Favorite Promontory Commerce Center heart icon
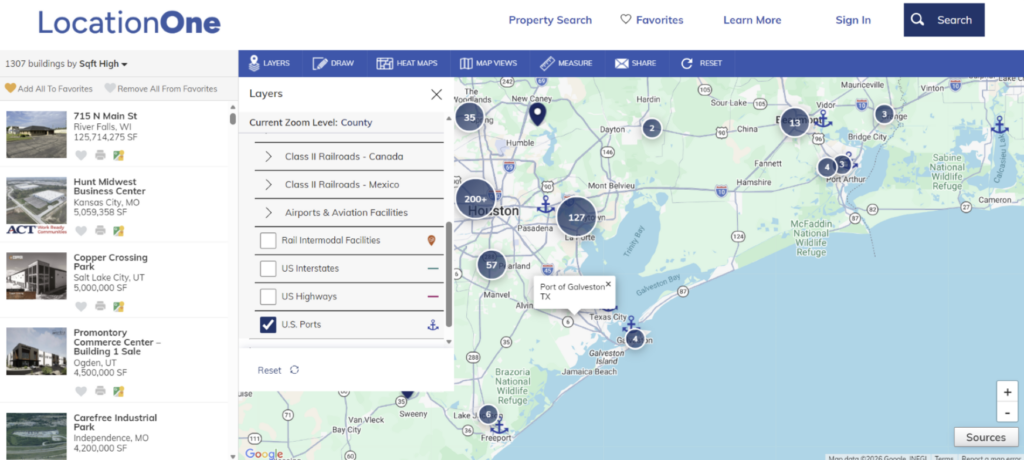 81,391
